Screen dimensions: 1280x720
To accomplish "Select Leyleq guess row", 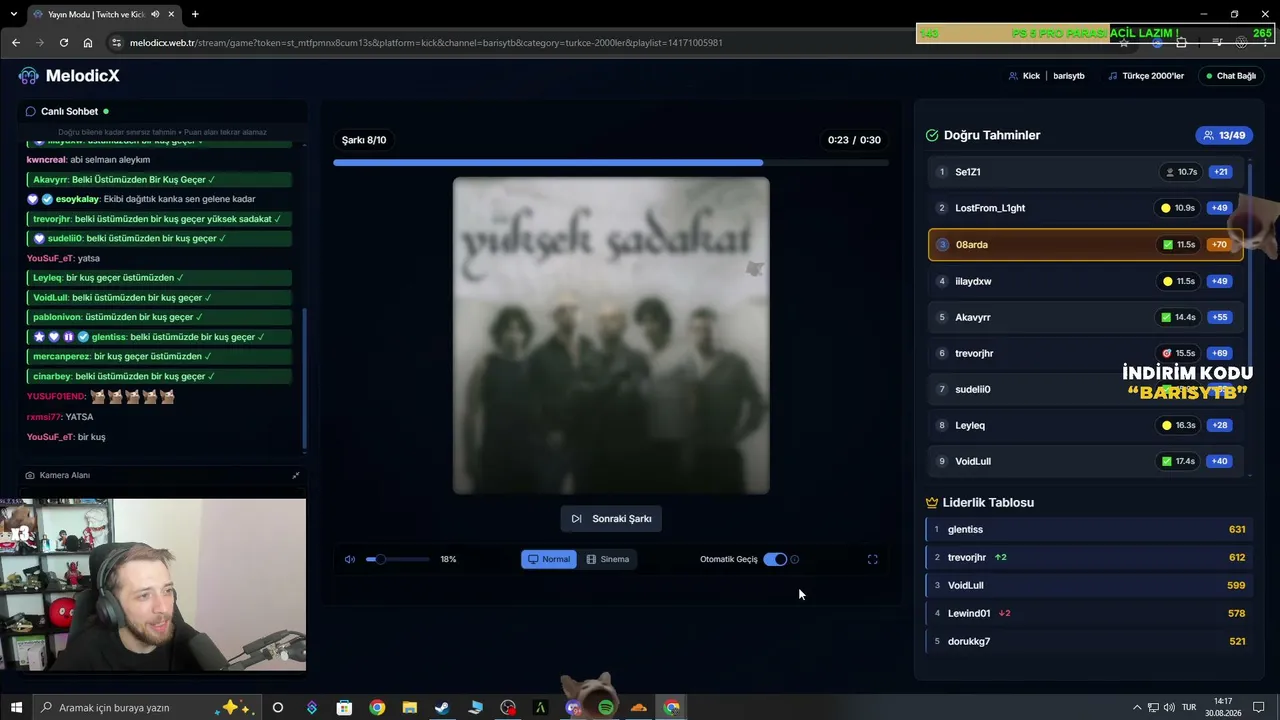I will (x=1085, y=425).
